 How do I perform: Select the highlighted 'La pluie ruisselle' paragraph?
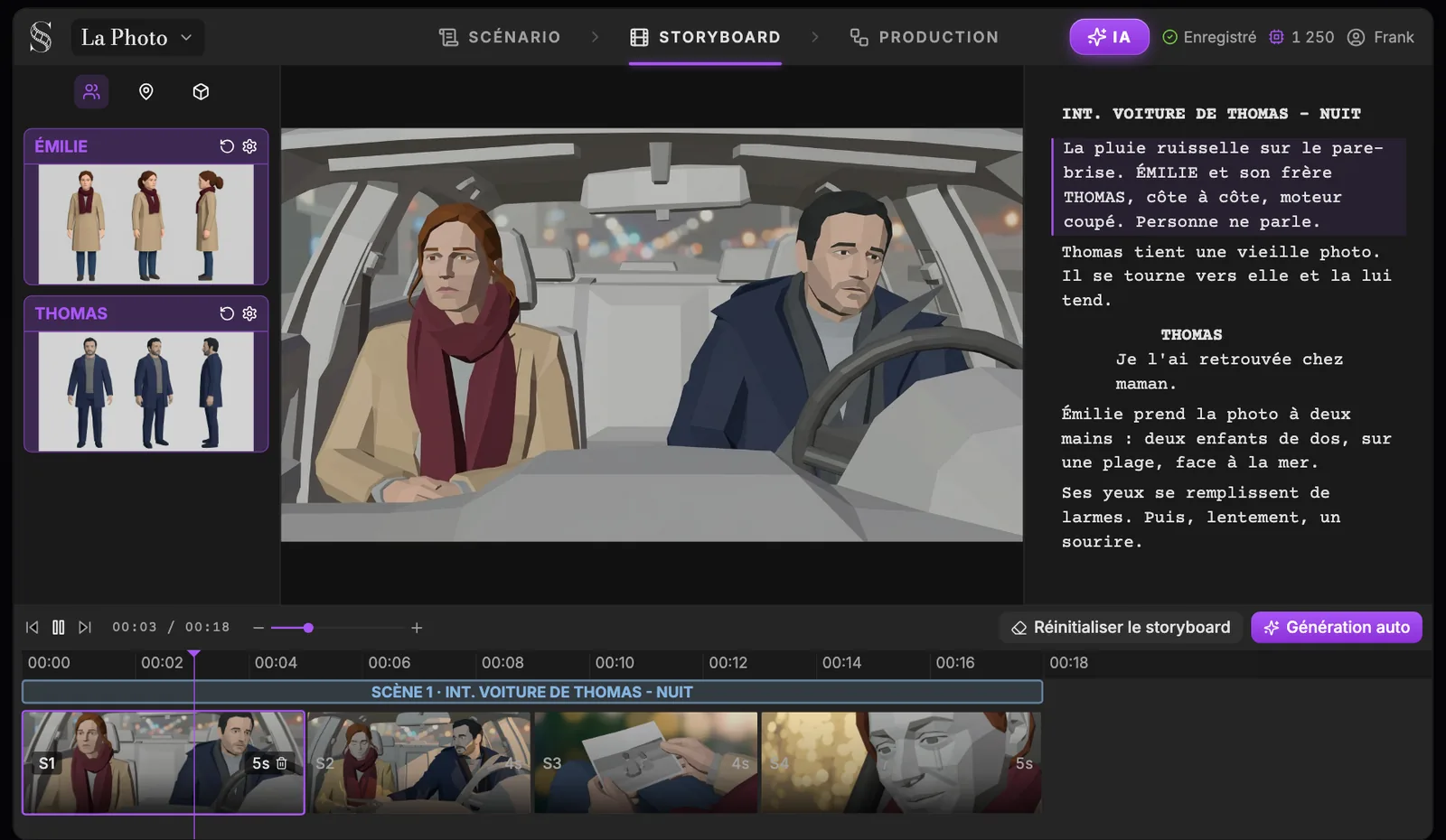coord(1228,185)
